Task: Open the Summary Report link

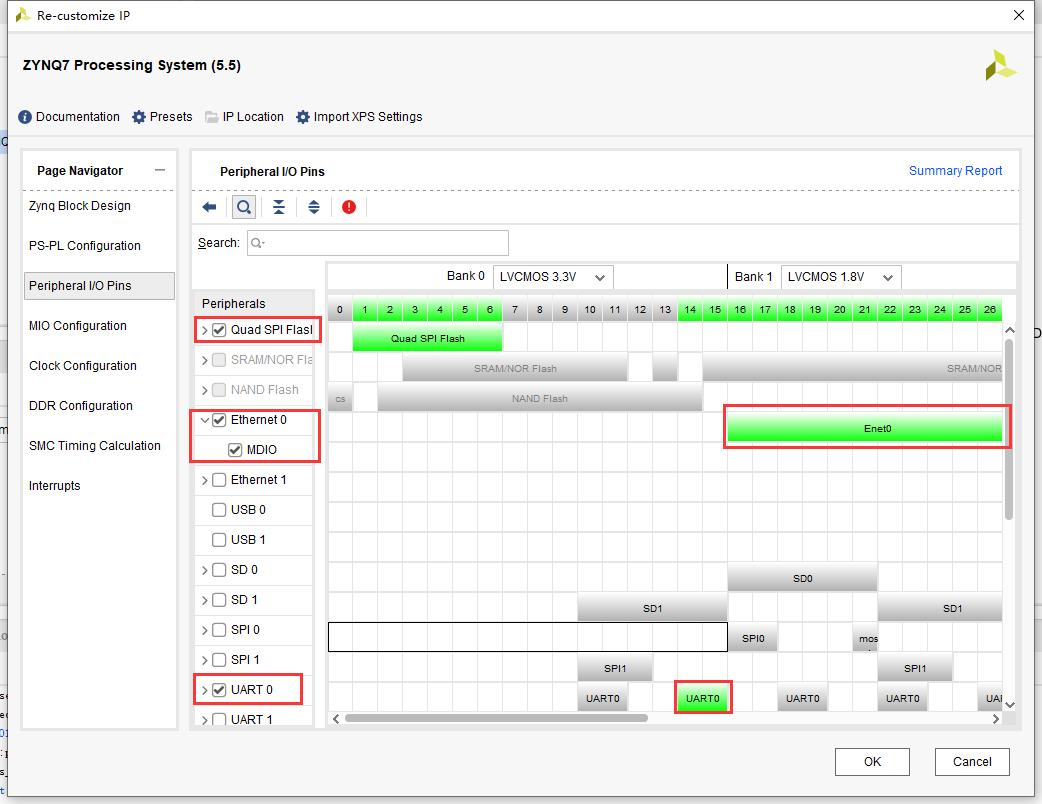Action: pos(955,171)
